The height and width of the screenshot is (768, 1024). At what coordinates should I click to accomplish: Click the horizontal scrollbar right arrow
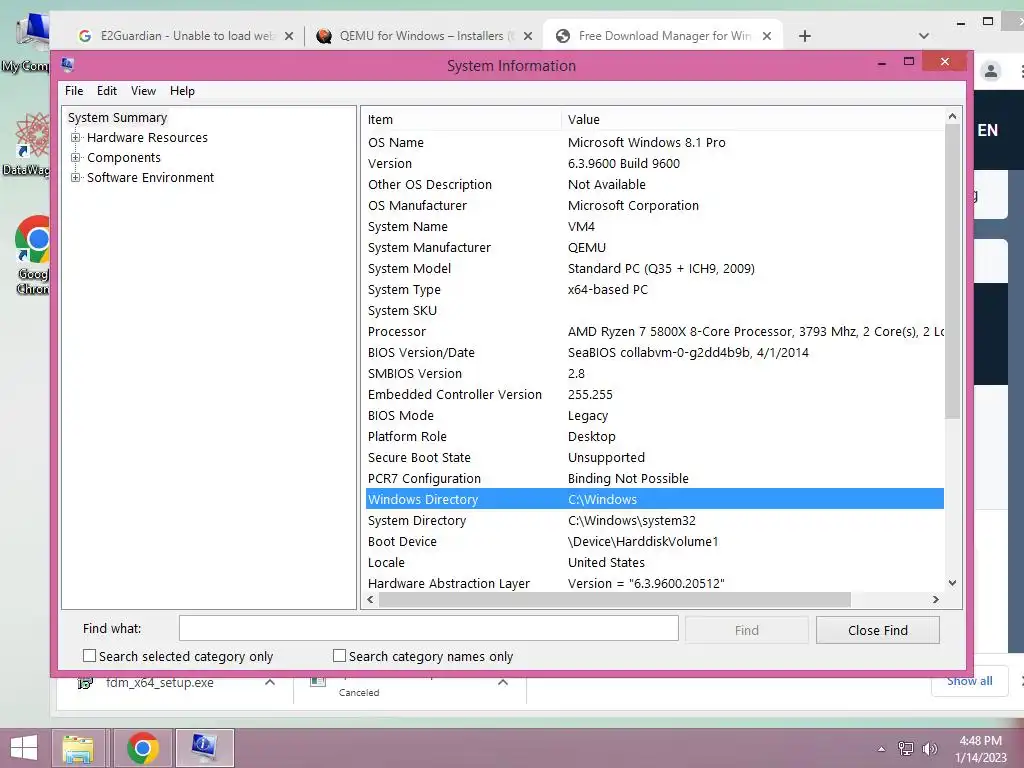coord(936,600)
